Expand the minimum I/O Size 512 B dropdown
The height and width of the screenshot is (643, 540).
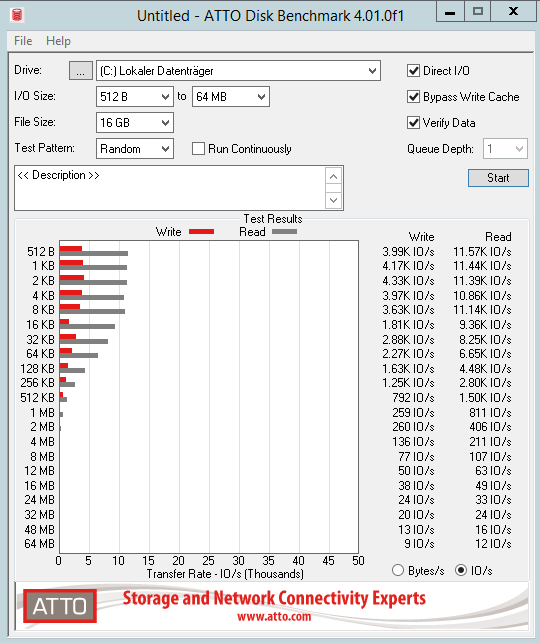[134, 96]
